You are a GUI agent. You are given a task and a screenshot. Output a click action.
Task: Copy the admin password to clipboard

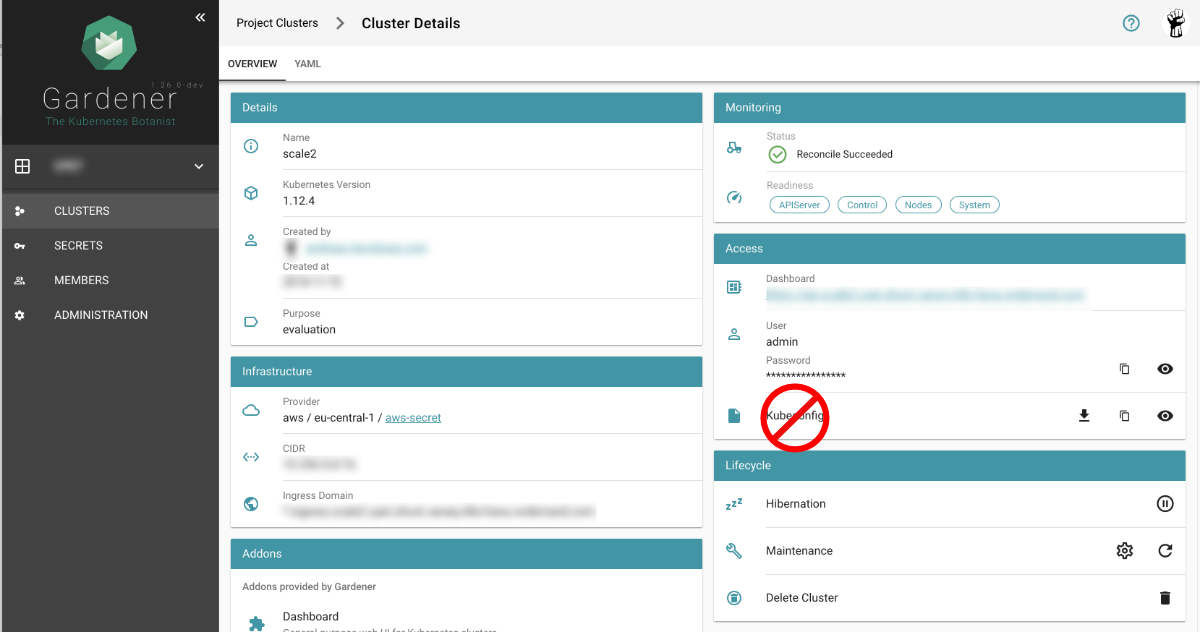pyautogui.click(x=1124, y=369)
